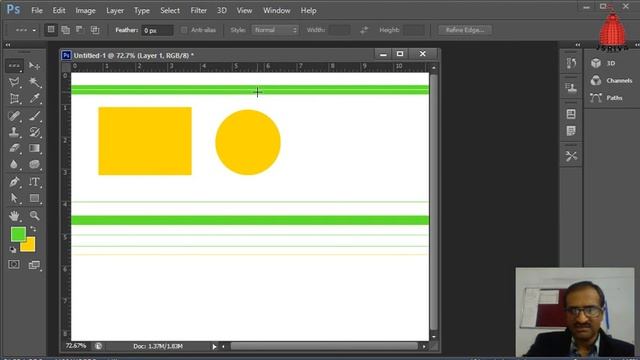Click the Ps application logo

13,9
